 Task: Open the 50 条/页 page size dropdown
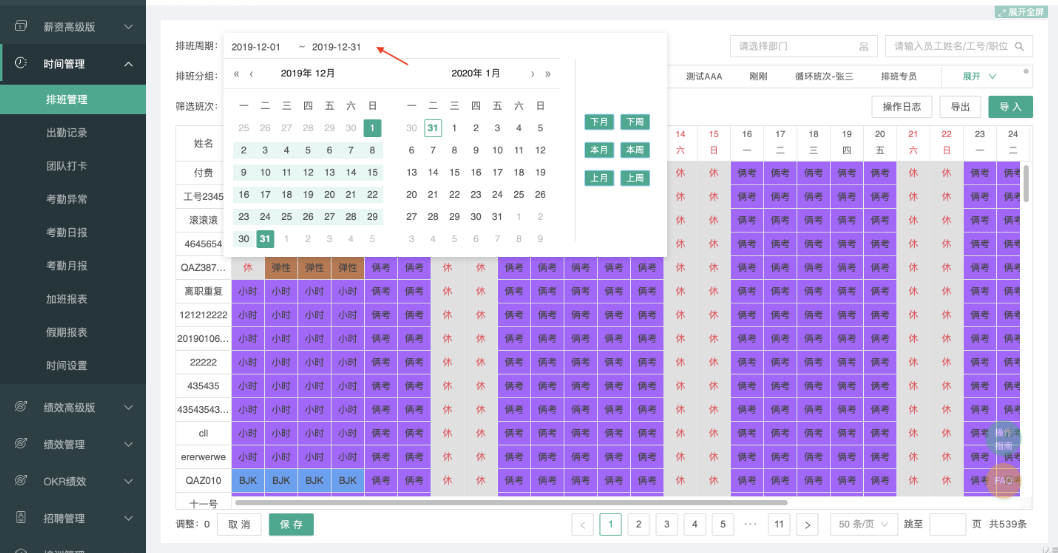[x=864, y=524]
